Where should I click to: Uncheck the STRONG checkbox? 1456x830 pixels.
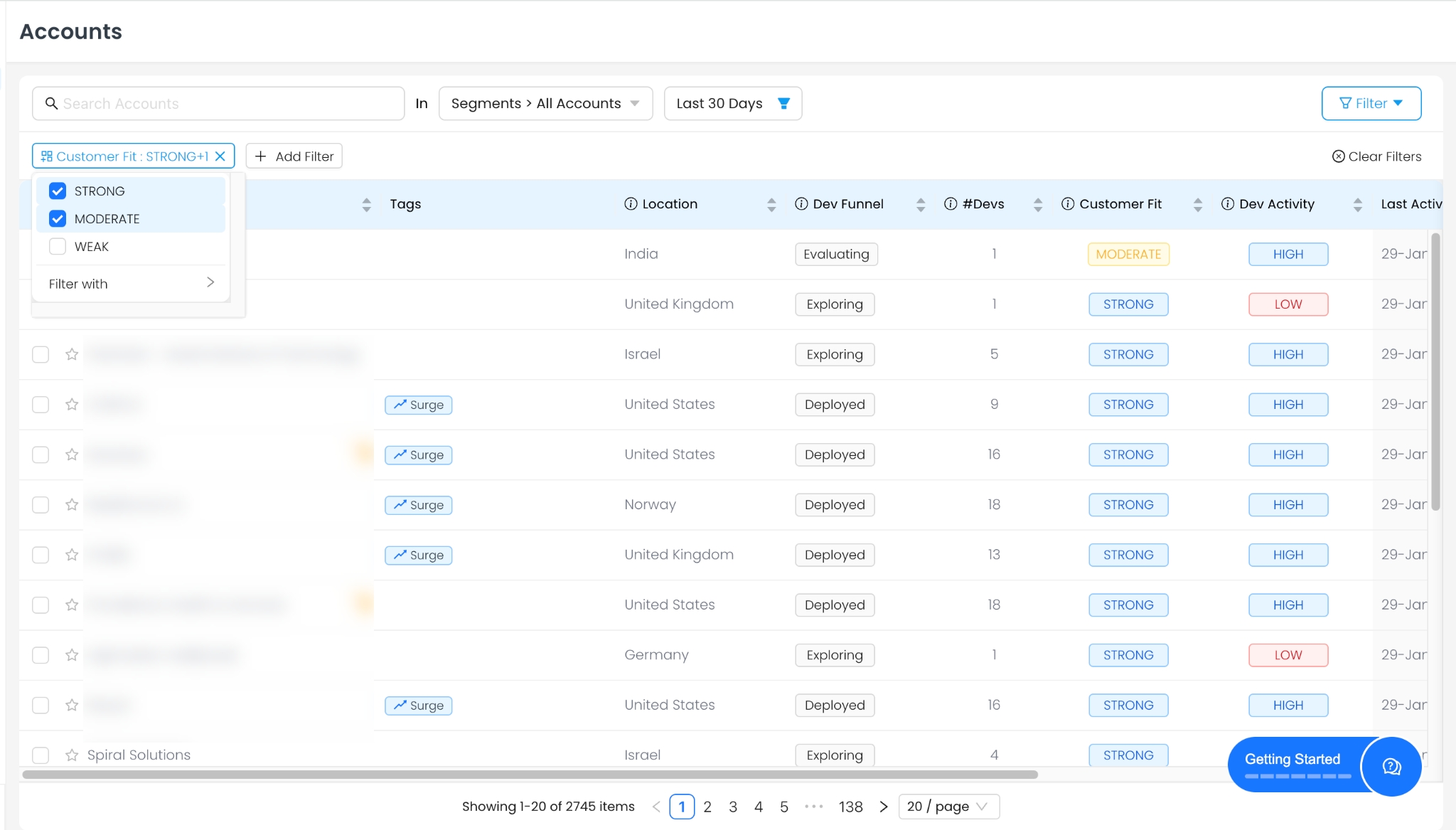58,191
